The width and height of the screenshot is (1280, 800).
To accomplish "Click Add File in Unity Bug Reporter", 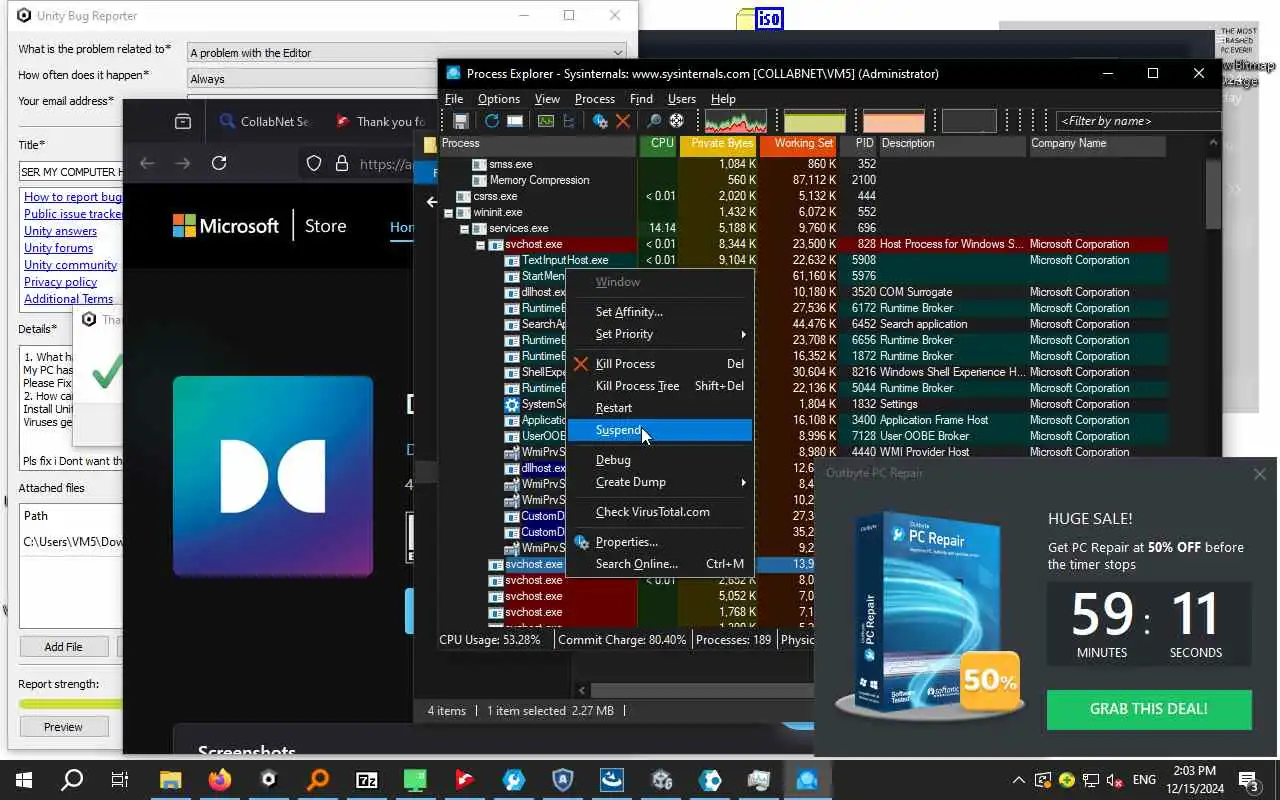I will 63,647.
